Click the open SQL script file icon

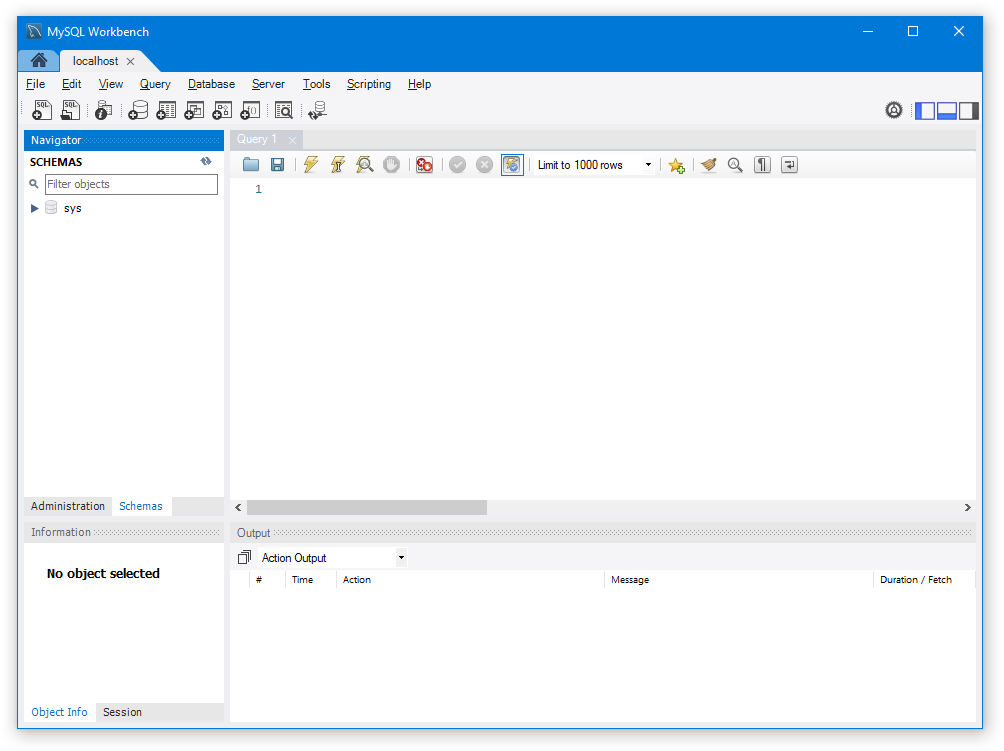71,111
